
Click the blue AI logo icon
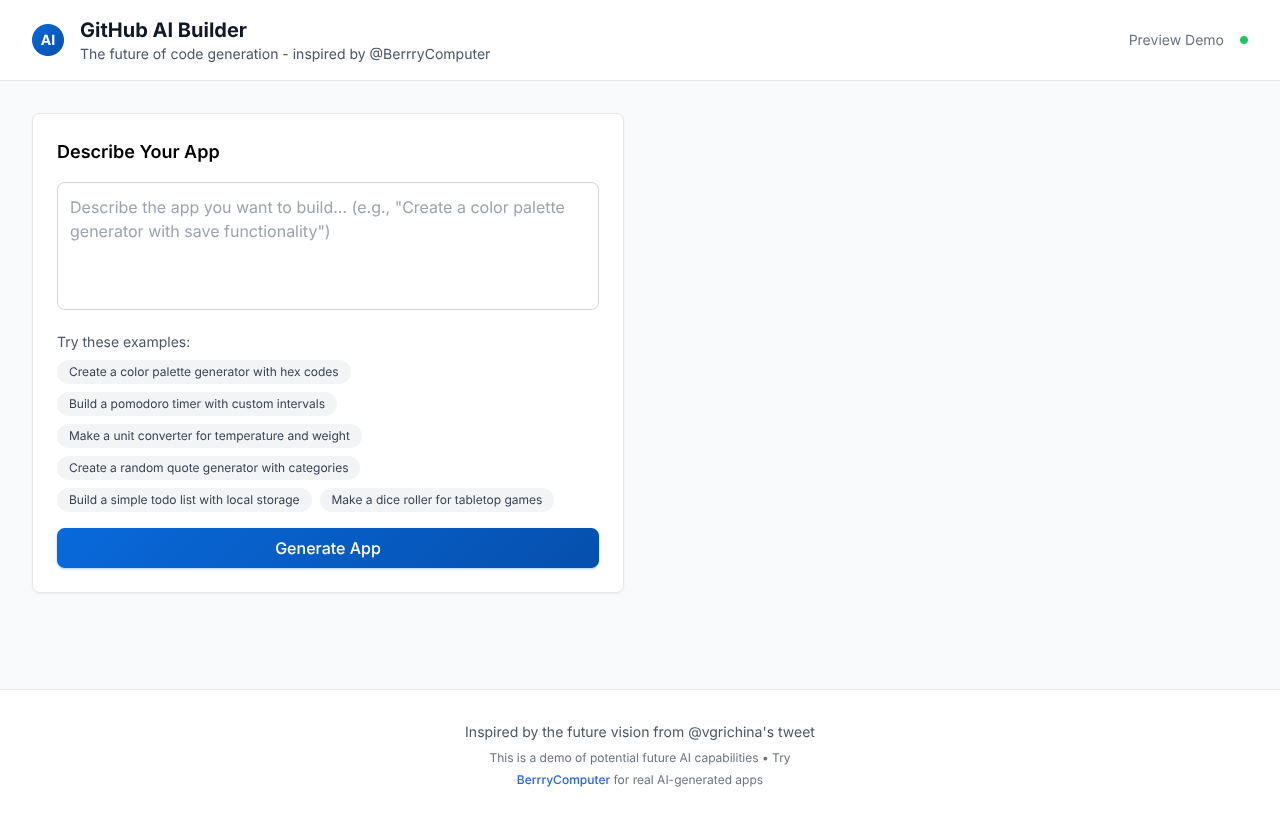tap(47, 40)
